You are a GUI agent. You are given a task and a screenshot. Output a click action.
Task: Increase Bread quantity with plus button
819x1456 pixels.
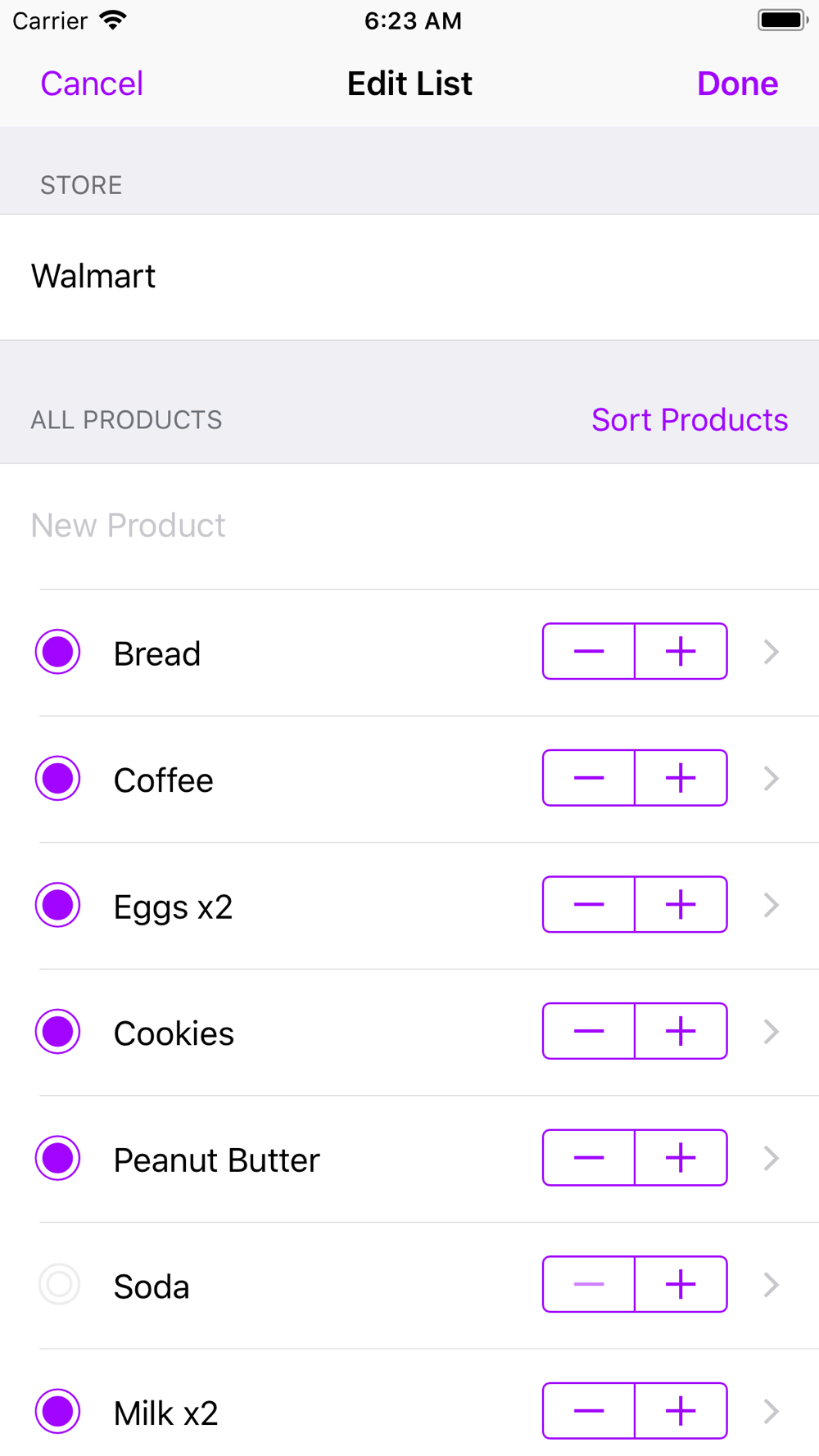[x=681, y=652]
